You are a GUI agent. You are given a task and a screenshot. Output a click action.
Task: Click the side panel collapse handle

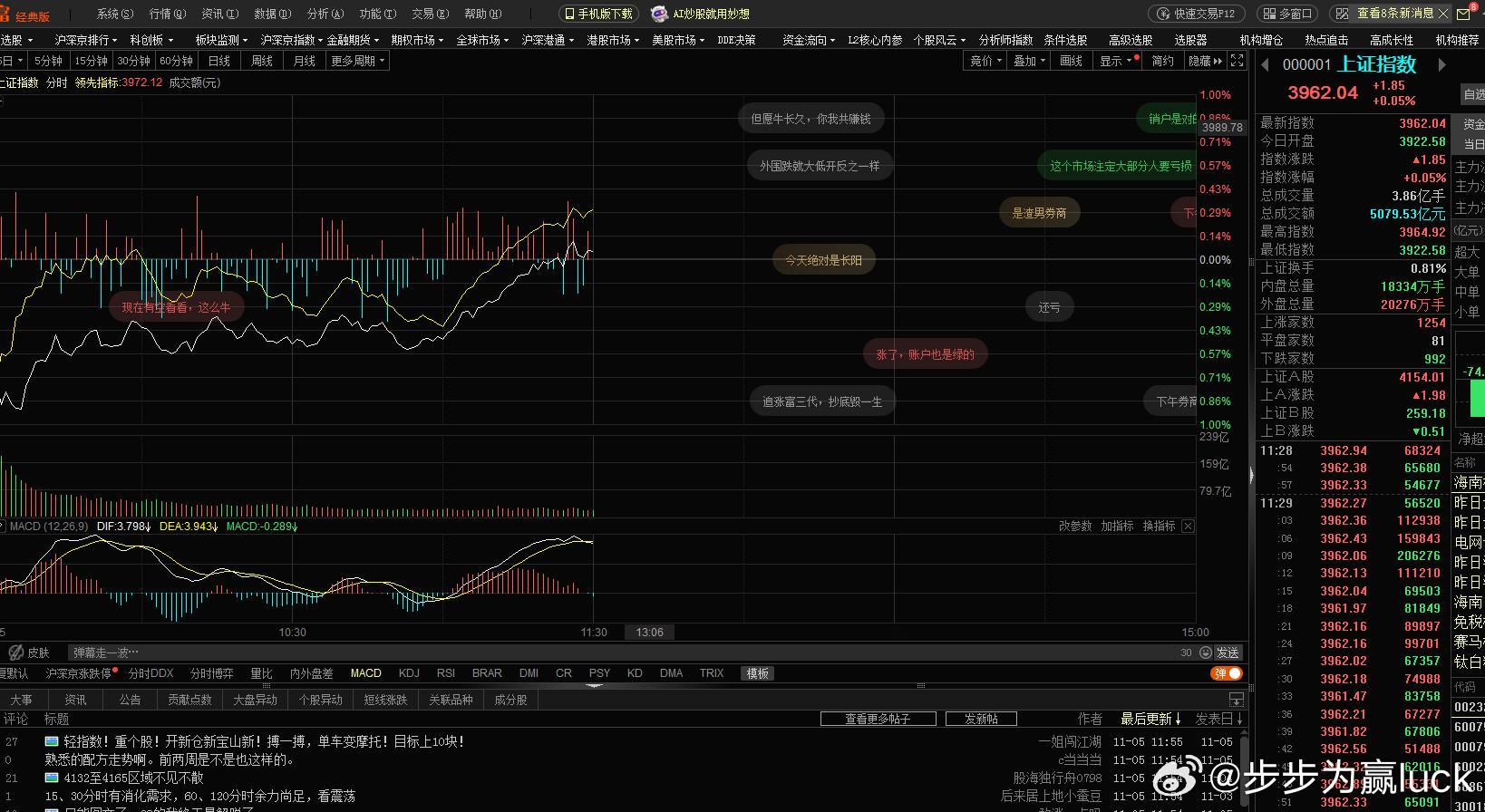1251,475
